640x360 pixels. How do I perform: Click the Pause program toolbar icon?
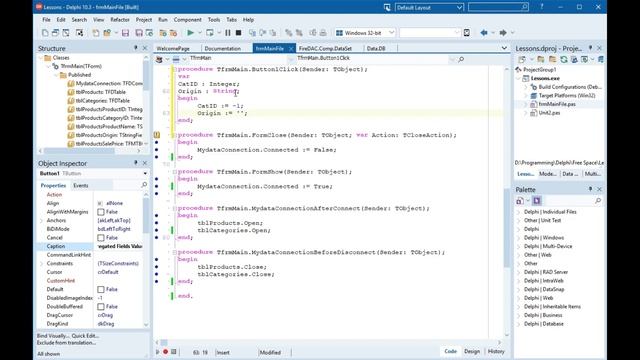point(228,33)
